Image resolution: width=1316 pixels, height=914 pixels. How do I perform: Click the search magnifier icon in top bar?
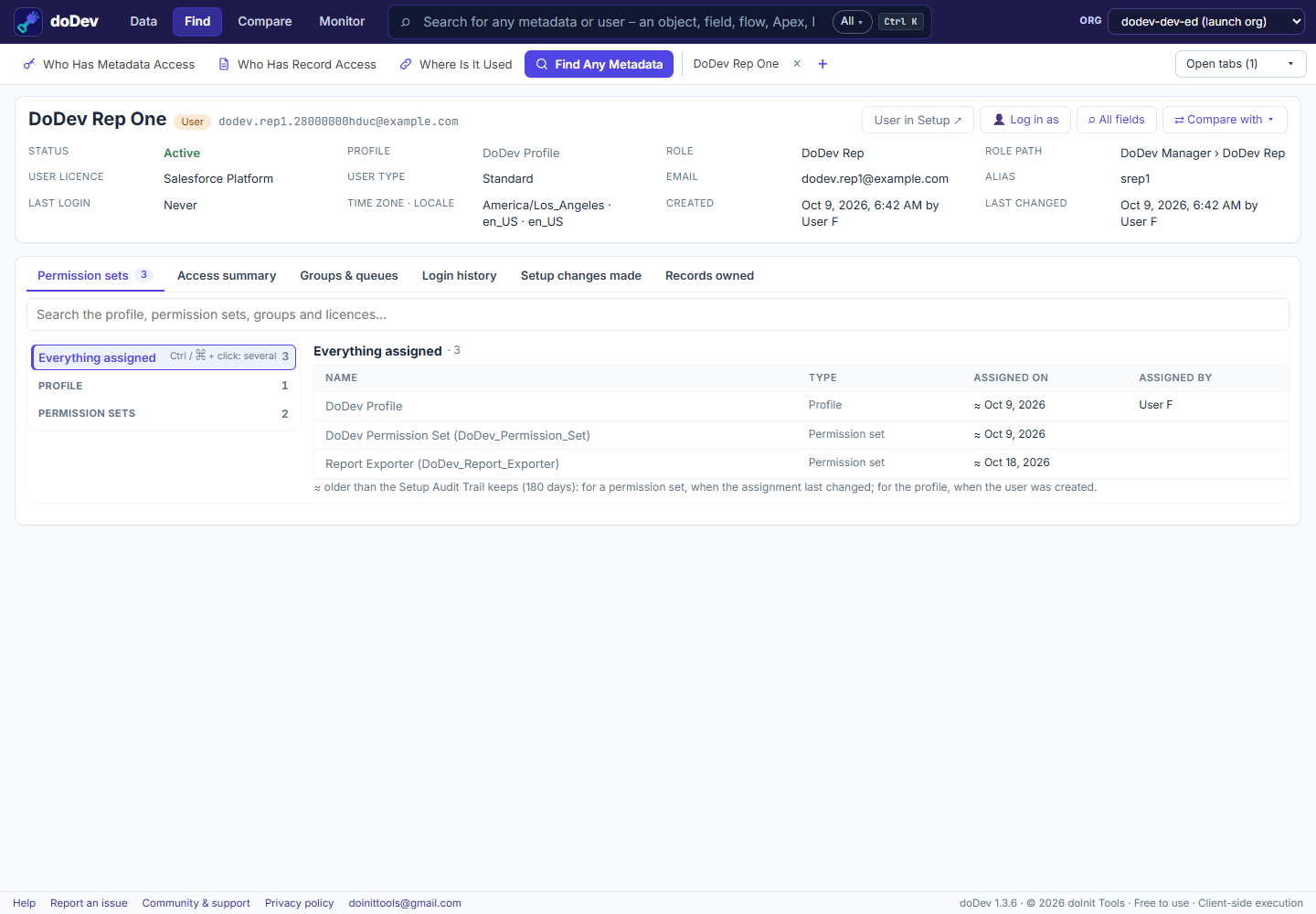pos(406,22)
